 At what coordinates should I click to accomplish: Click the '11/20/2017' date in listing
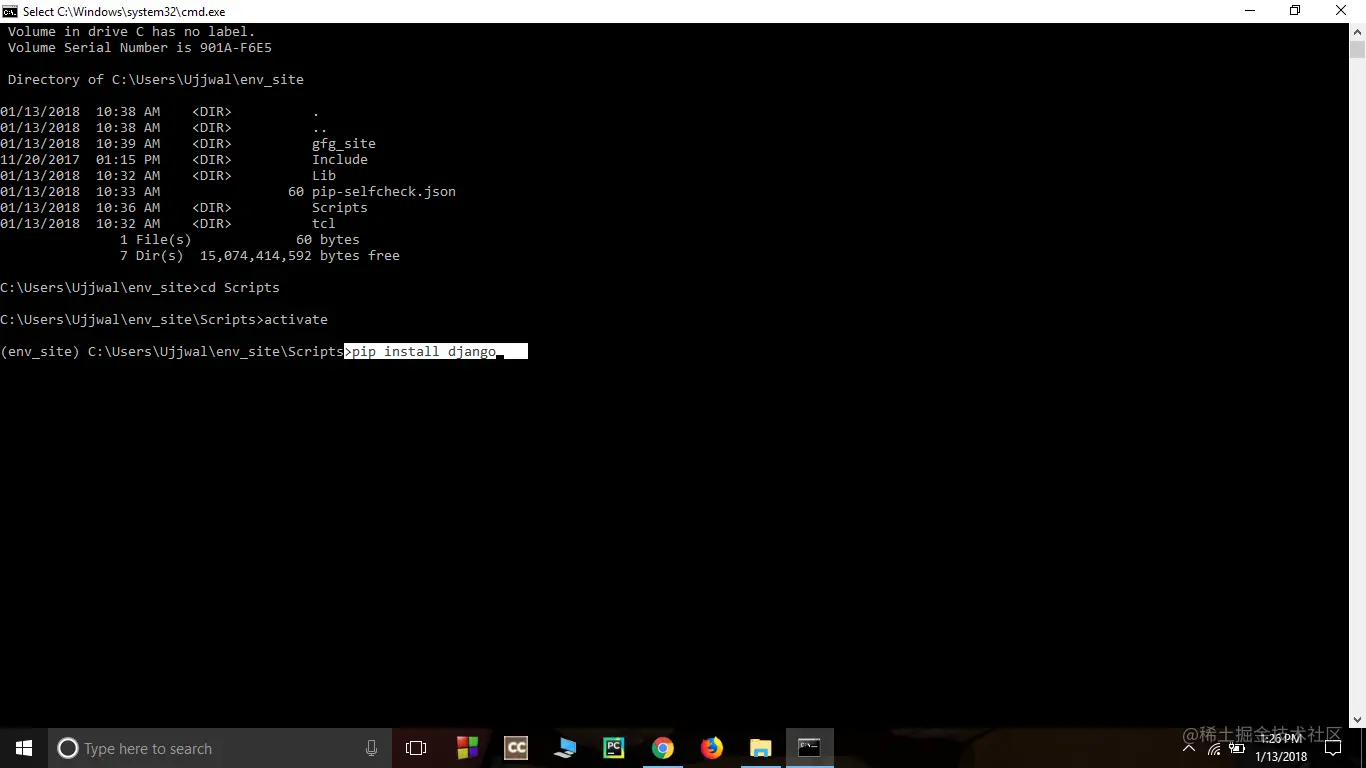[x=40, y=159]
